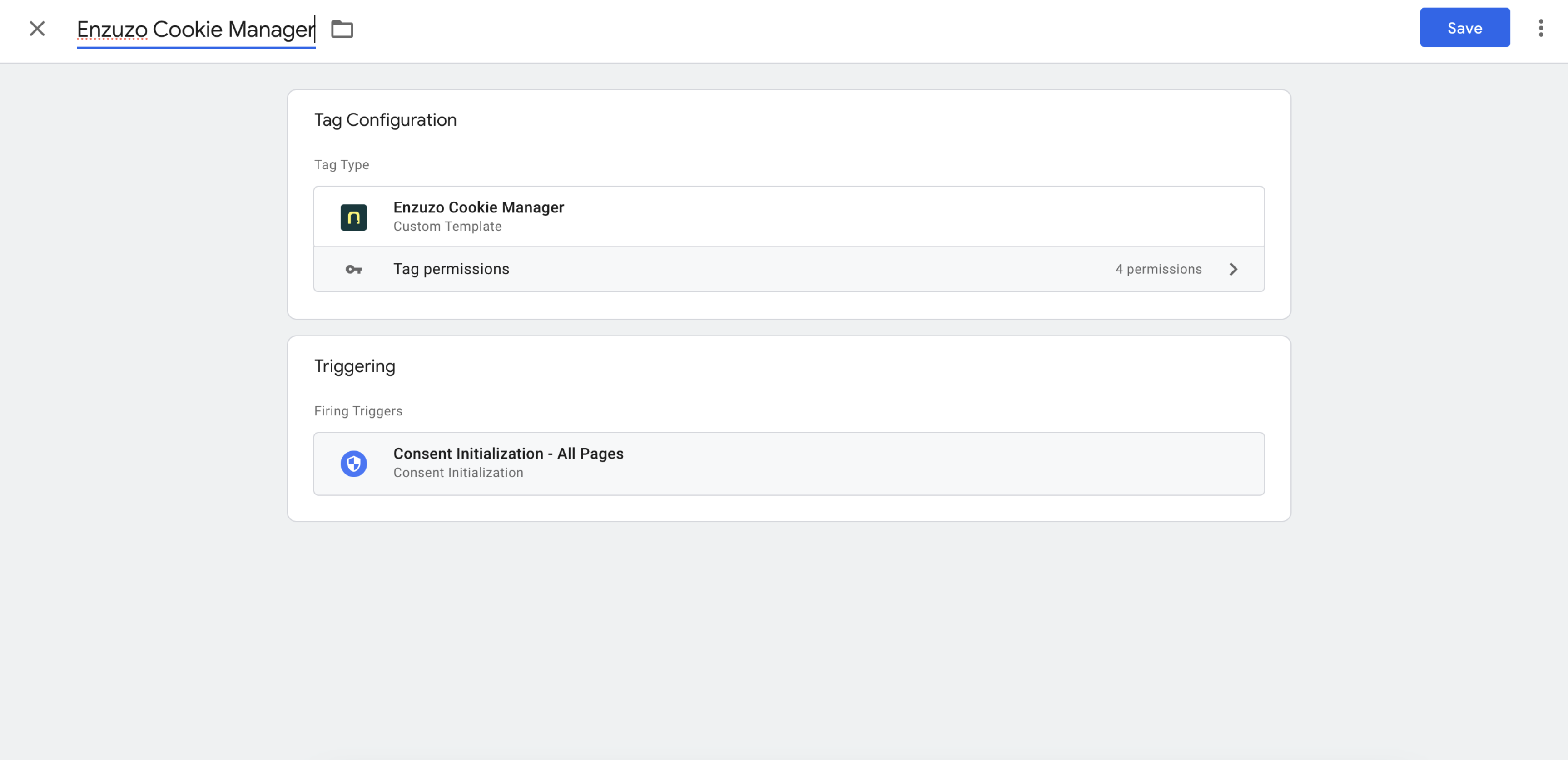This screenshot has width=1568, height=760.
Task: Click the Enzuzo Cookie Manager template icon
Action: (x=354, y=217)
